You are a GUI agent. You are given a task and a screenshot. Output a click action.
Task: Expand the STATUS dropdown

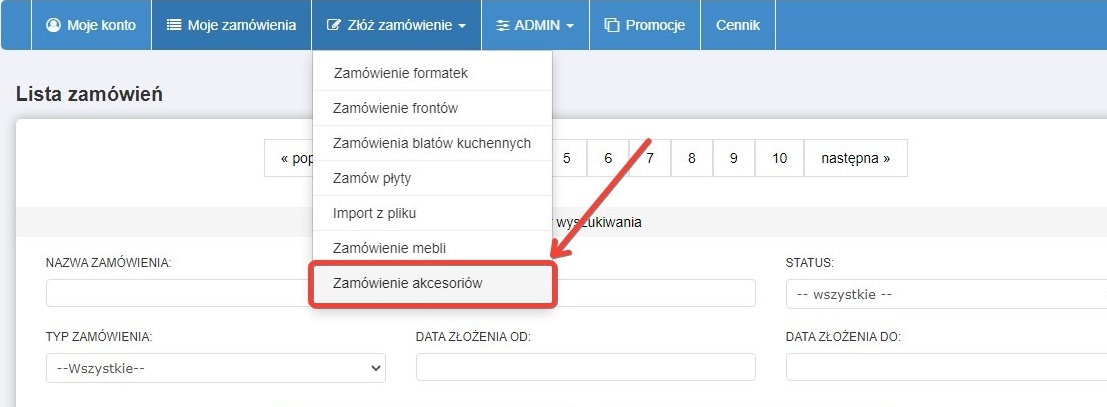pos(945,294)
